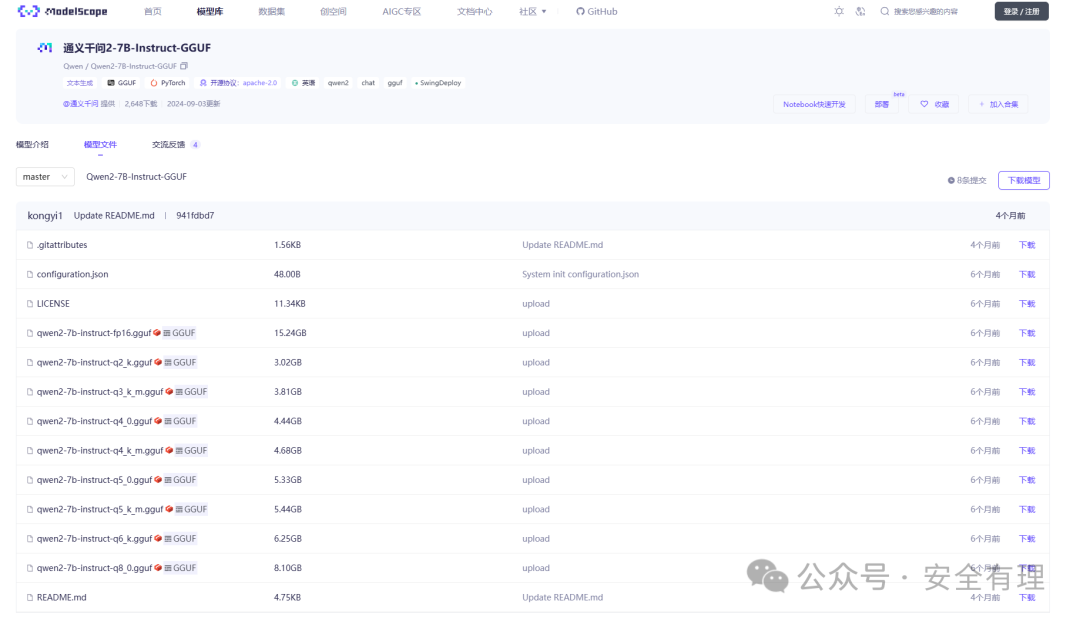Click the search magnifier icon
The height and width of the screenshot is (621, 1080).
pyautogui.click(x=884, y=11)
